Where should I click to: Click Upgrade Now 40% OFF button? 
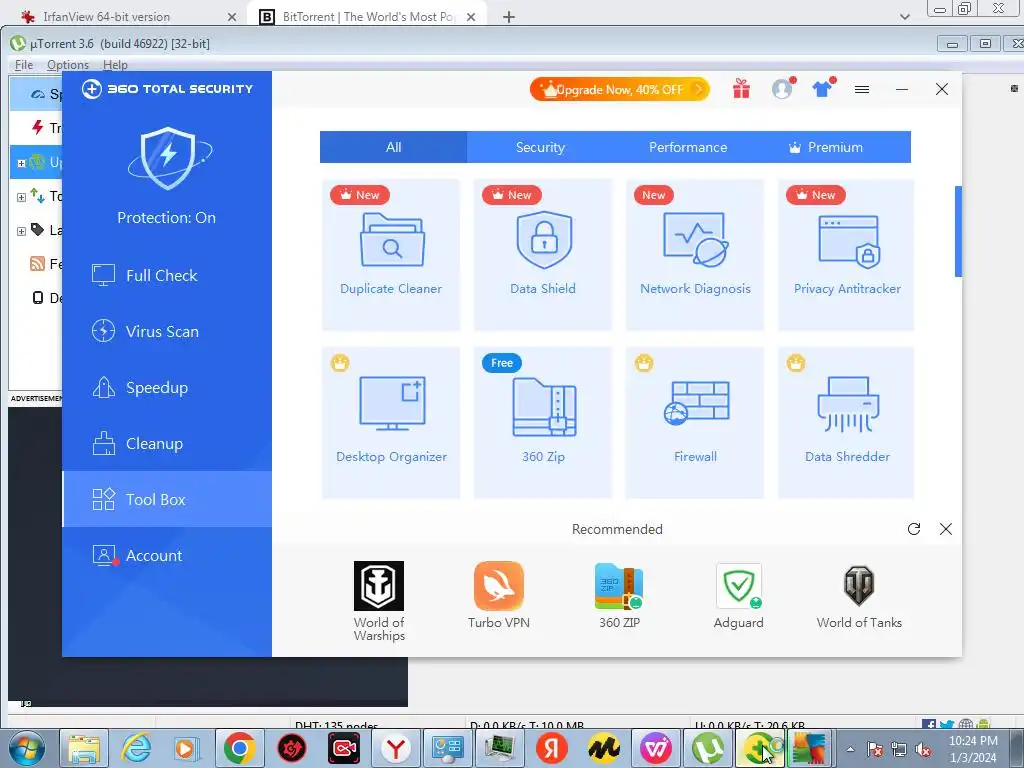click(619, 89)
